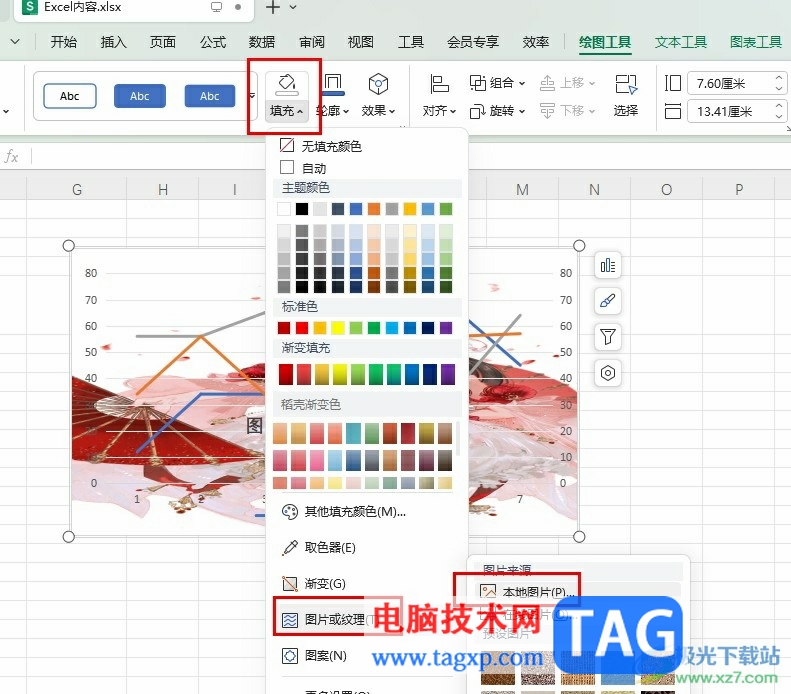Screen dimensions: 791x694
Task: Expand the shape styles gallery
Action: pyautogui.click(x=252, y=96)
